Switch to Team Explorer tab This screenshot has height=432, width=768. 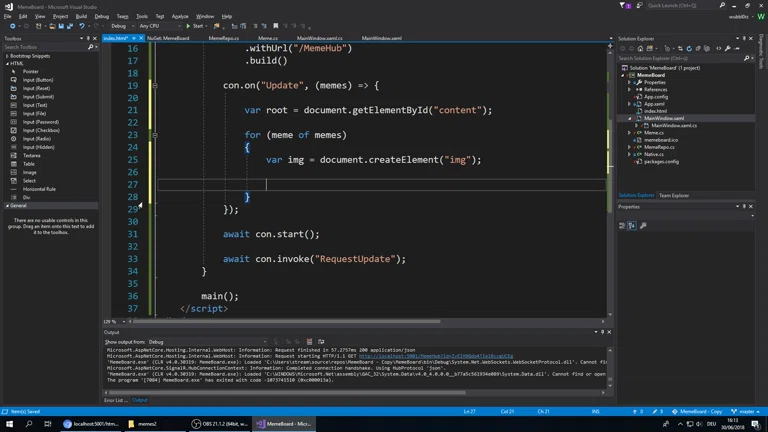point(673,195)
